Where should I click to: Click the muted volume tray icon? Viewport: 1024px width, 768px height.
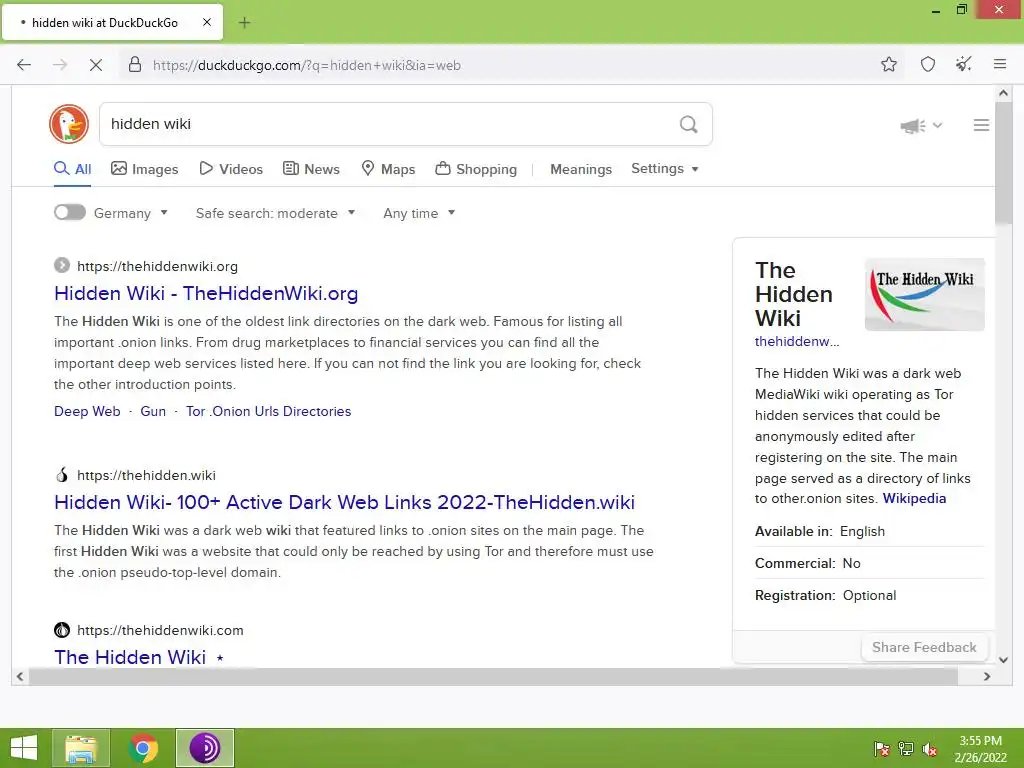(930, 749)
